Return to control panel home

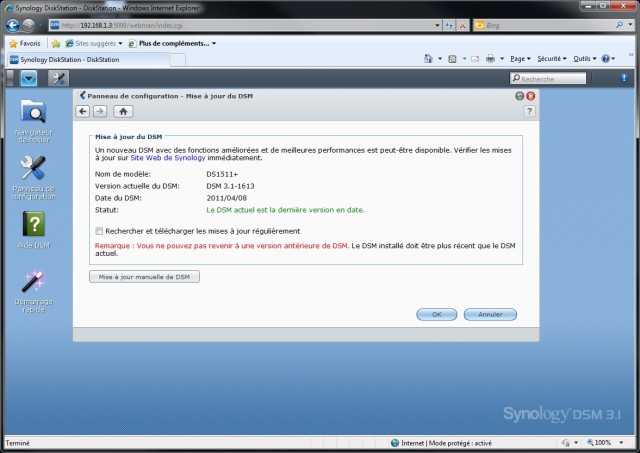point(123,111)
